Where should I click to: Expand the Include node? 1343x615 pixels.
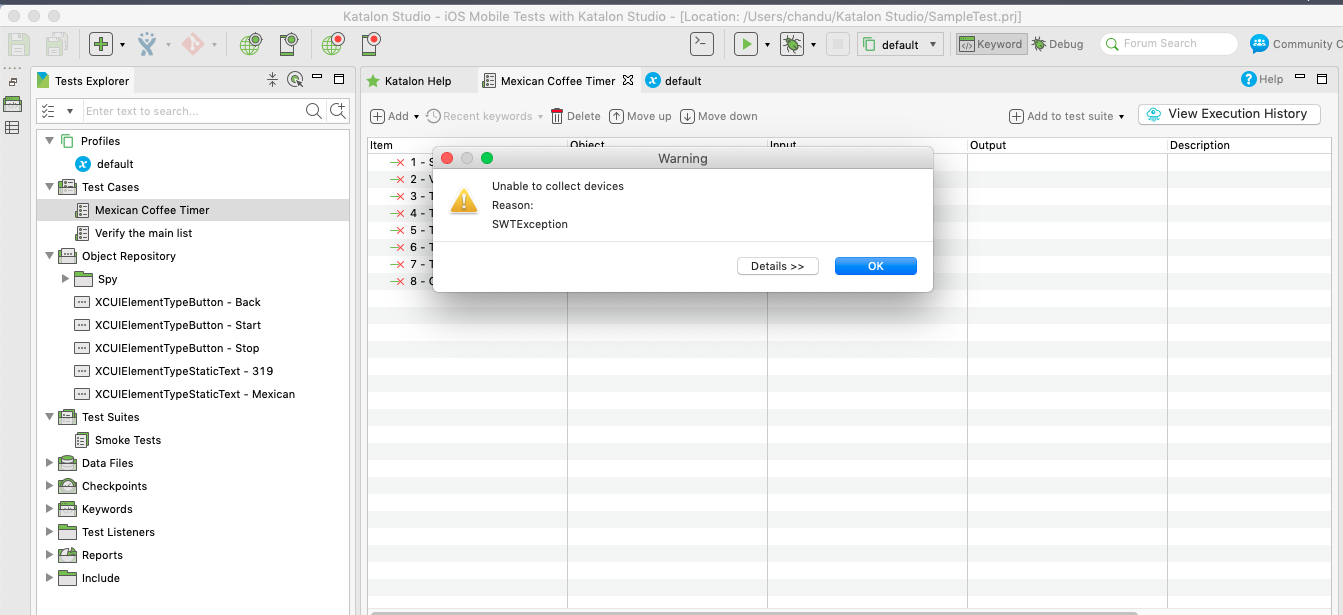pyautogui.click(x=50, y=578)
